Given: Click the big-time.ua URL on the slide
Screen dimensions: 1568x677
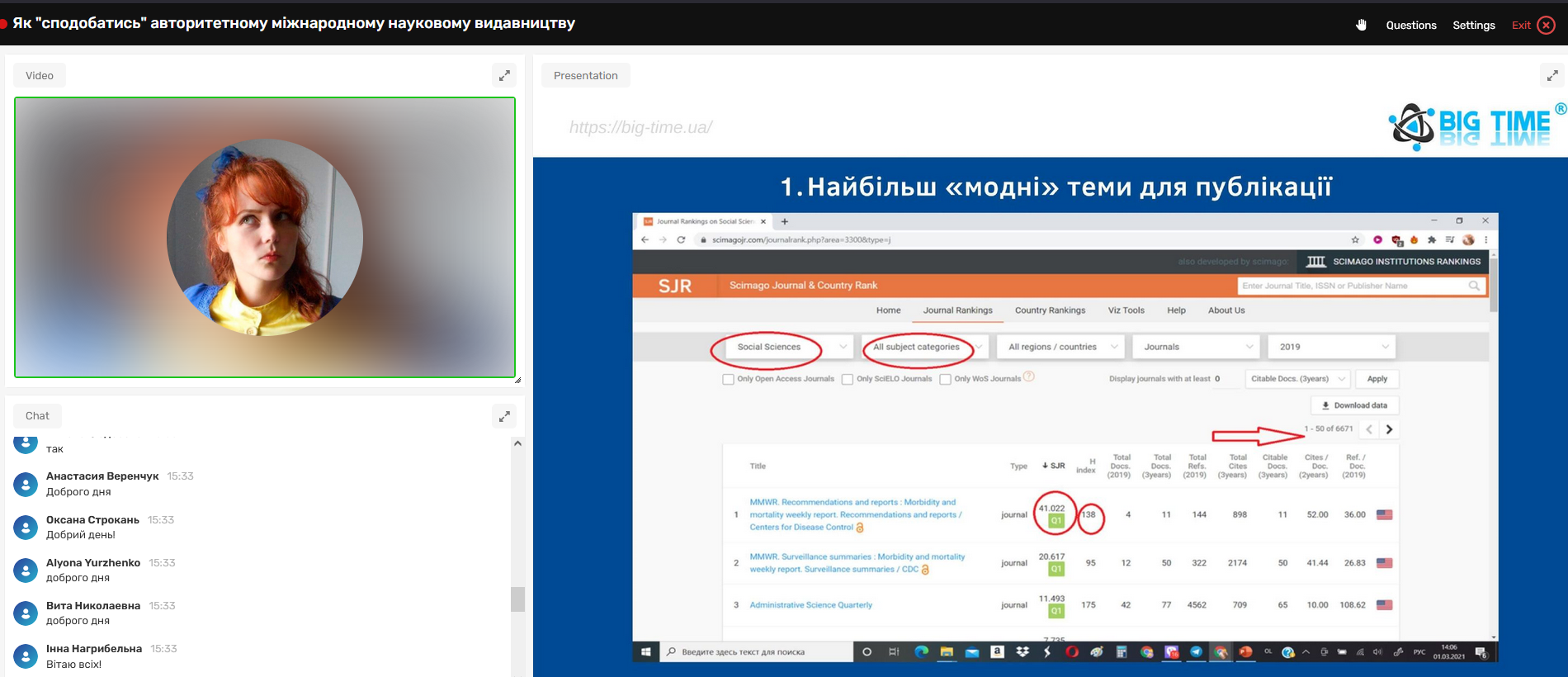Looking at the screenshot, I should [640, 127].
